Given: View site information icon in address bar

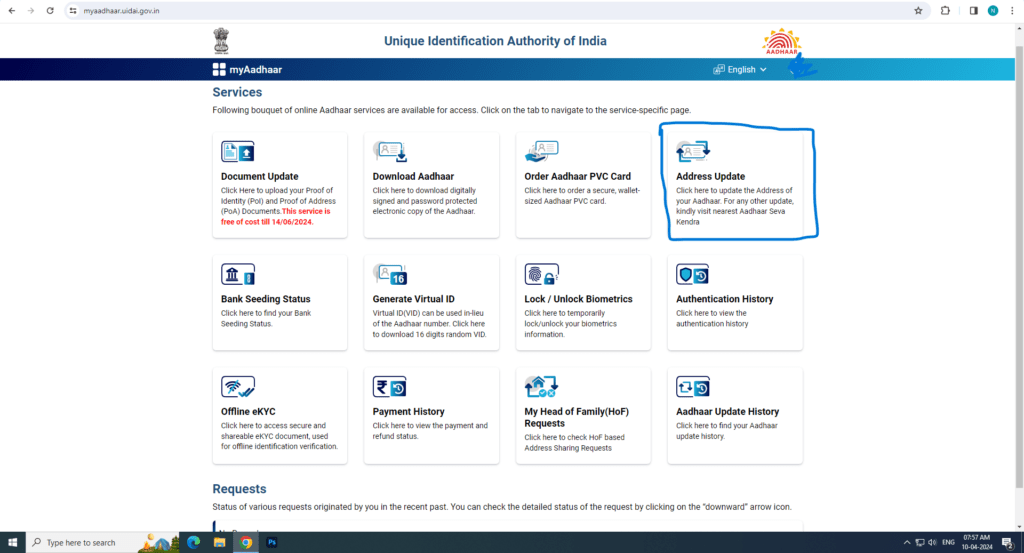Looking at the screenshot, I should click(73, 10).
